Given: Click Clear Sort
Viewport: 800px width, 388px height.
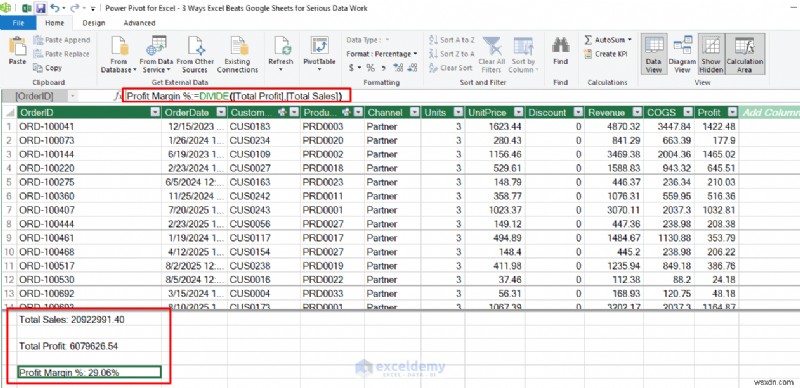Looking at the screenshot, I should pos(451,67).
